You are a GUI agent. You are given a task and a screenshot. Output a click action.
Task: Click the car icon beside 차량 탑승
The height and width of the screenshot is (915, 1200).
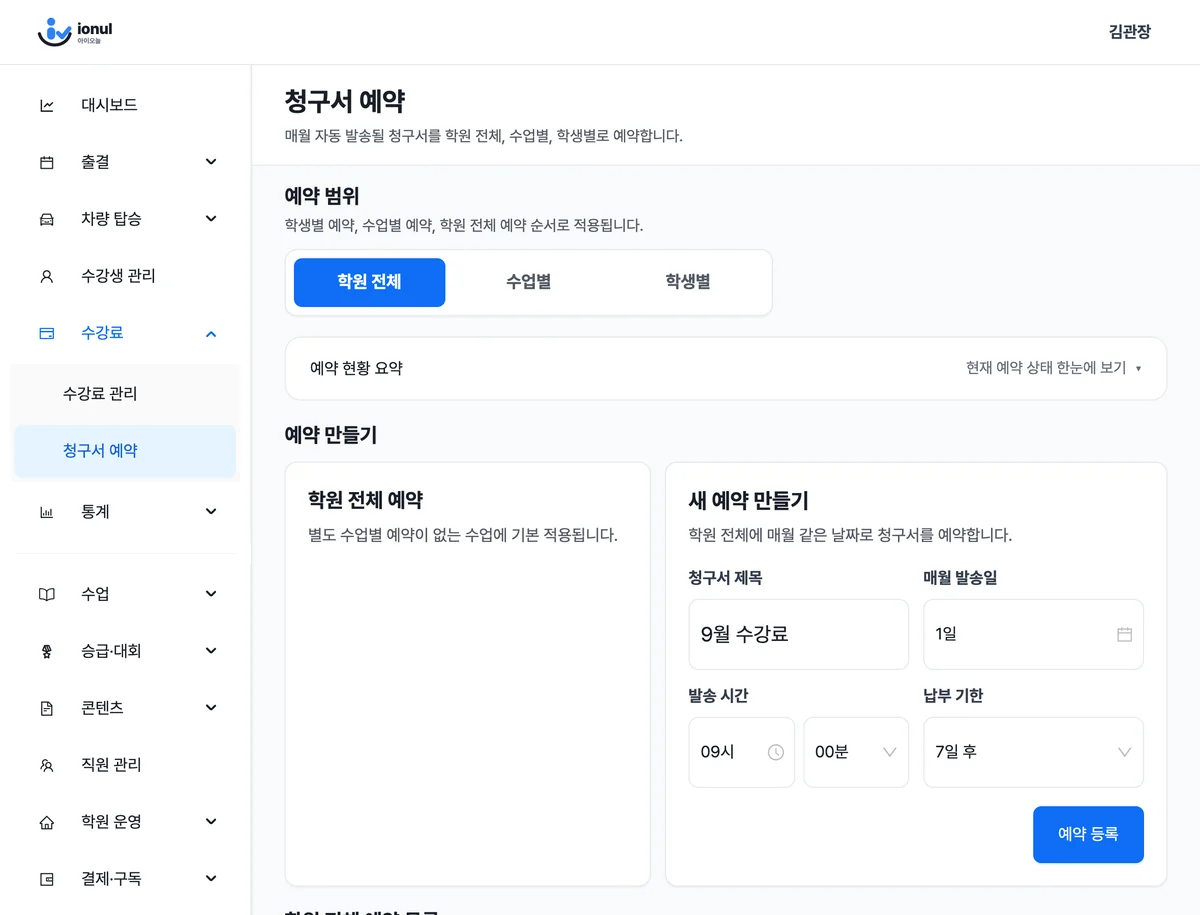pos(47,219)
